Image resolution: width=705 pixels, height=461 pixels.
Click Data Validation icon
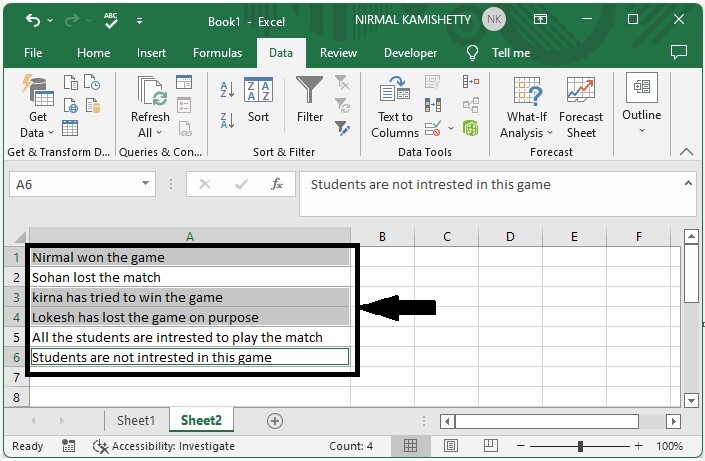pos(433,129)
